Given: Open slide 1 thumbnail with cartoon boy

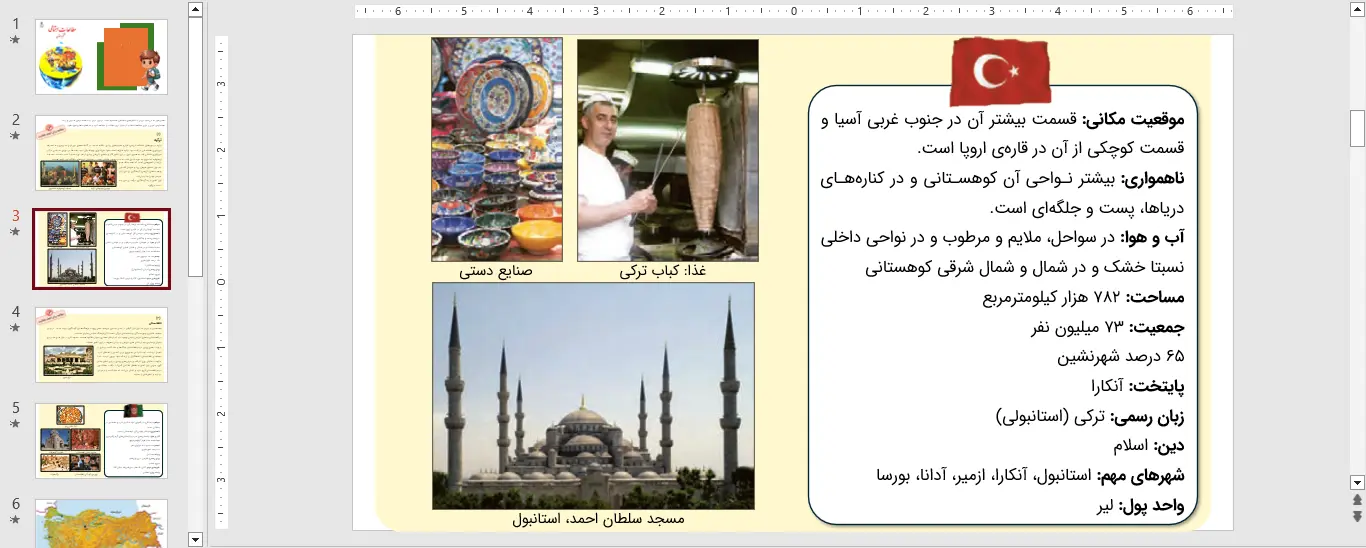Looking at the screenshot, I should 101,57.
